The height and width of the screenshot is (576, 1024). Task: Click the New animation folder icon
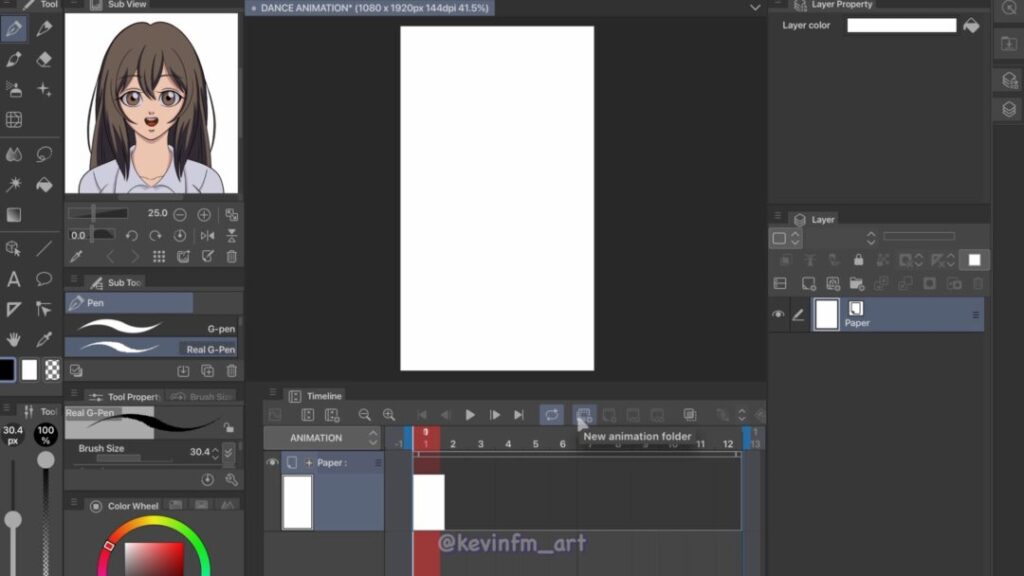click(583, 415)
